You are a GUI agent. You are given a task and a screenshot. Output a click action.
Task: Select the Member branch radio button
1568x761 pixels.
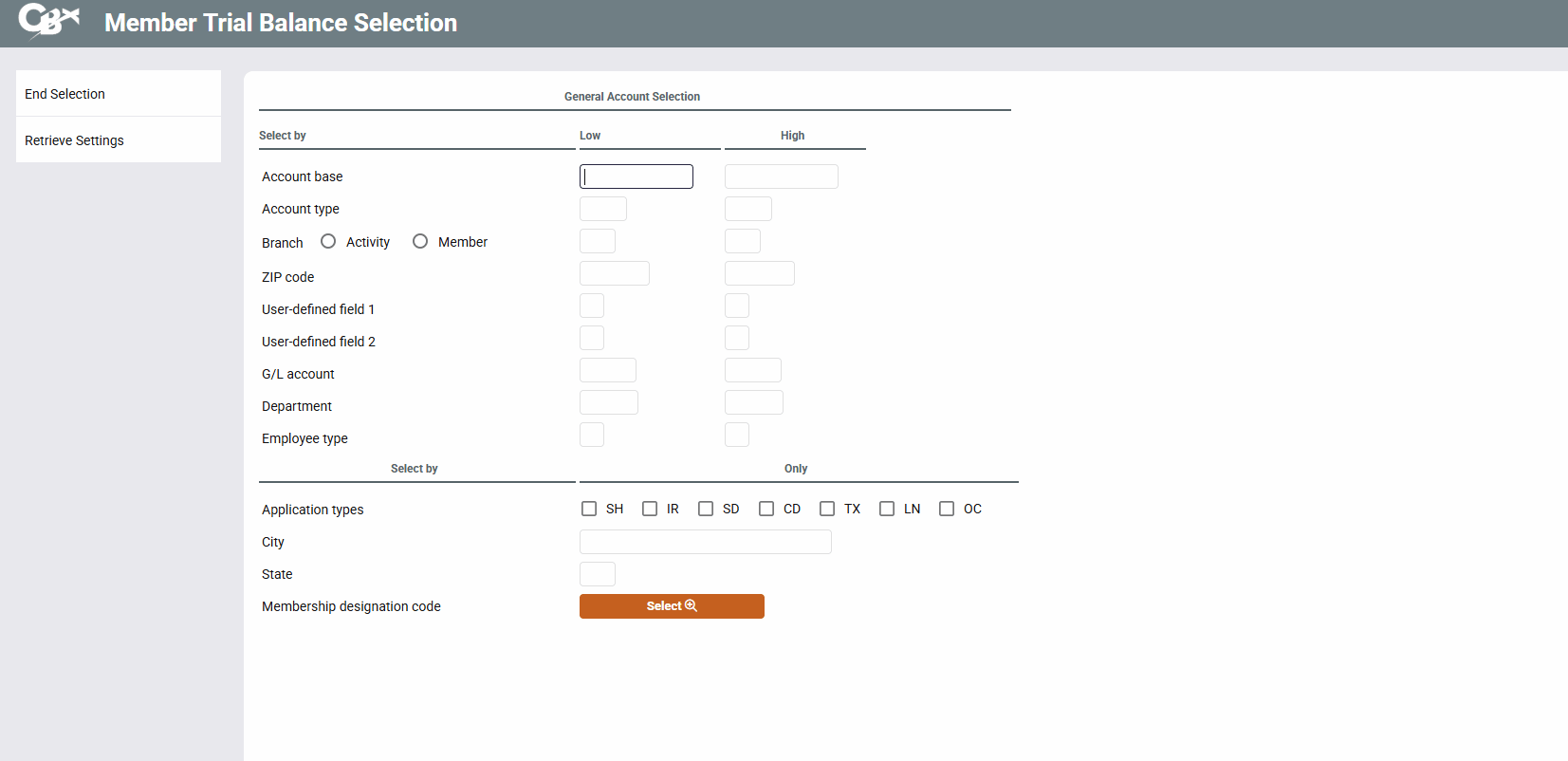420,242
